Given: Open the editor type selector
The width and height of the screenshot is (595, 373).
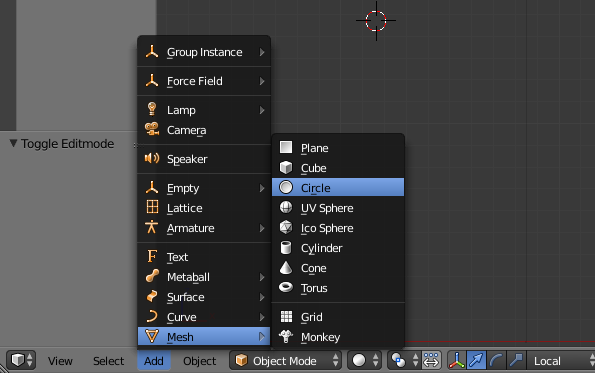Looking at the screenshot, I should 21,360.
